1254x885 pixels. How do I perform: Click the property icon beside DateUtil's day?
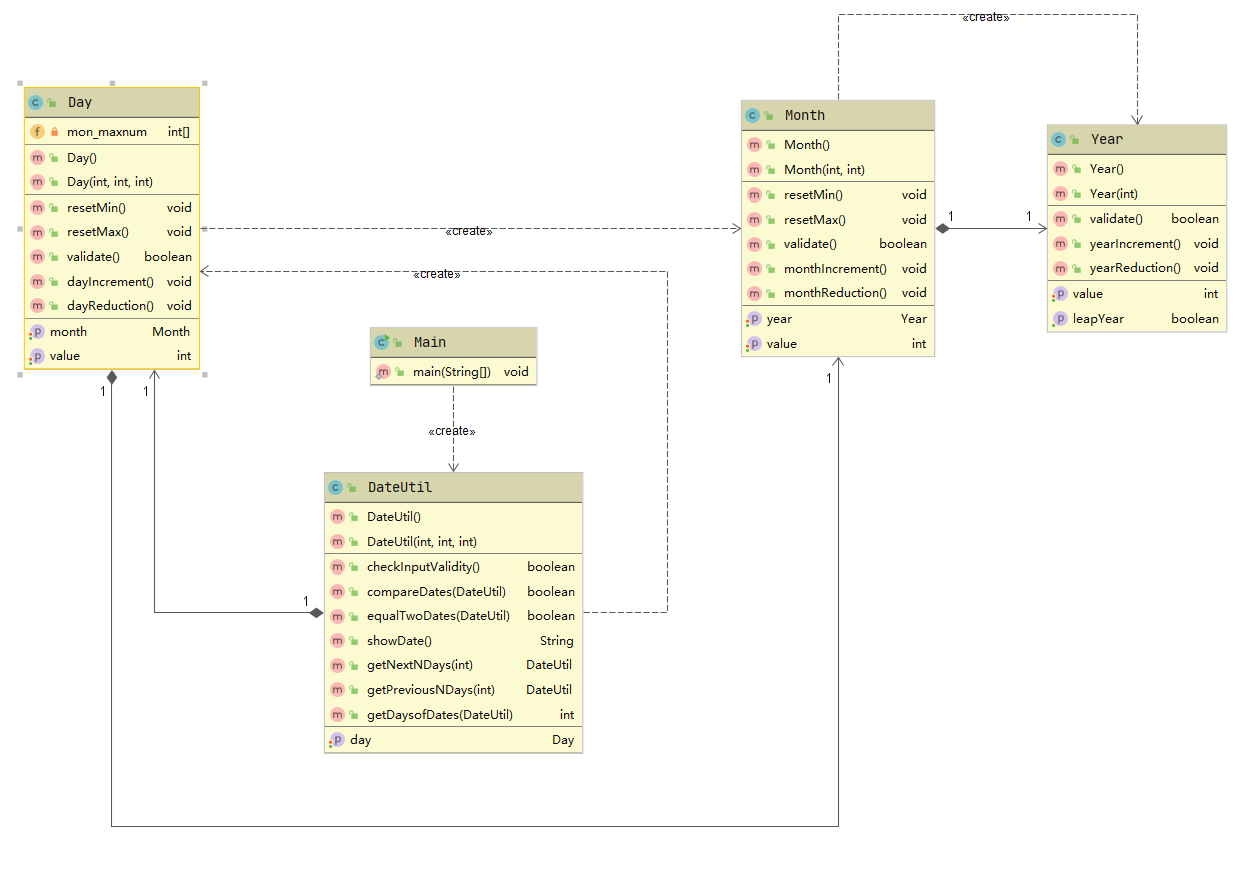[x=337, y=740]
